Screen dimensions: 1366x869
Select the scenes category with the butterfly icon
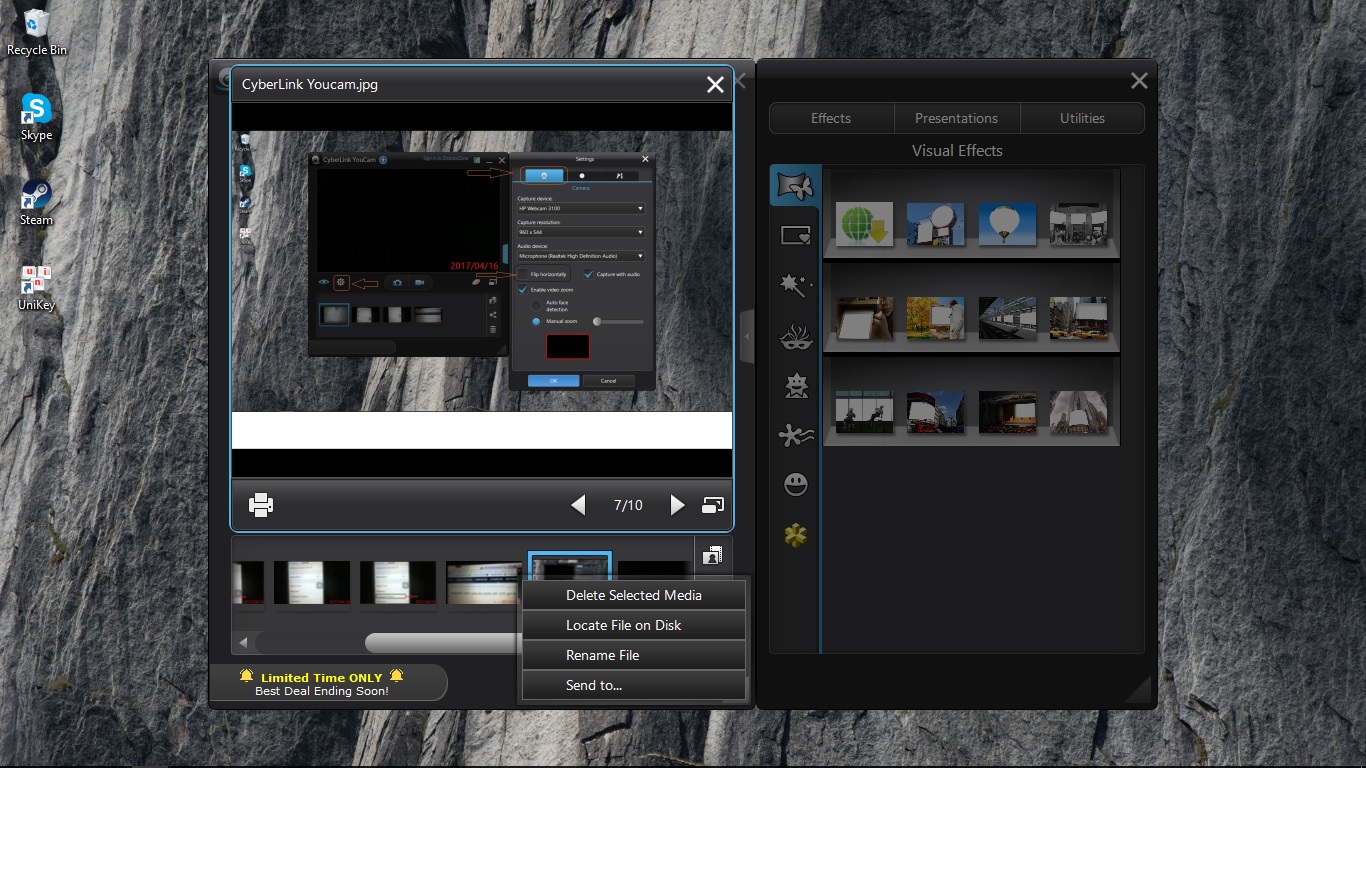[795, 186]
